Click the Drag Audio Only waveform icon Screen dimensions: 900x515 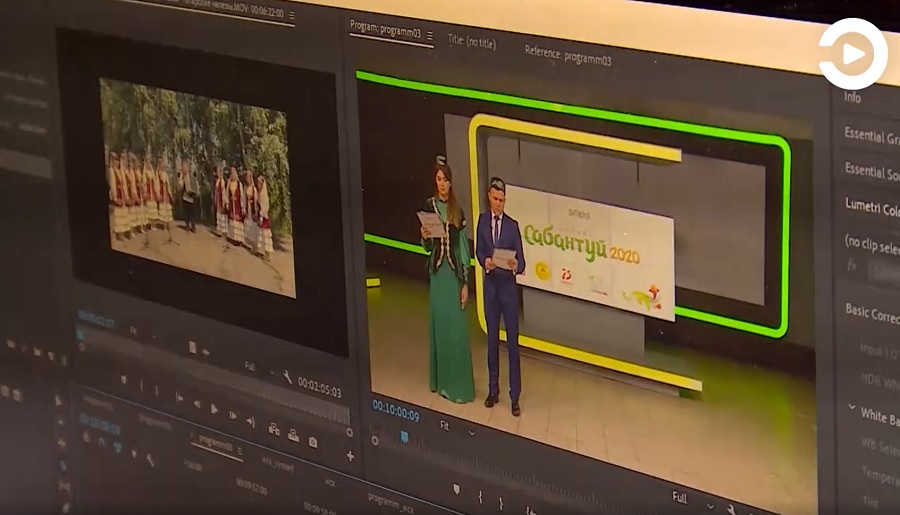tap(205, 351)
